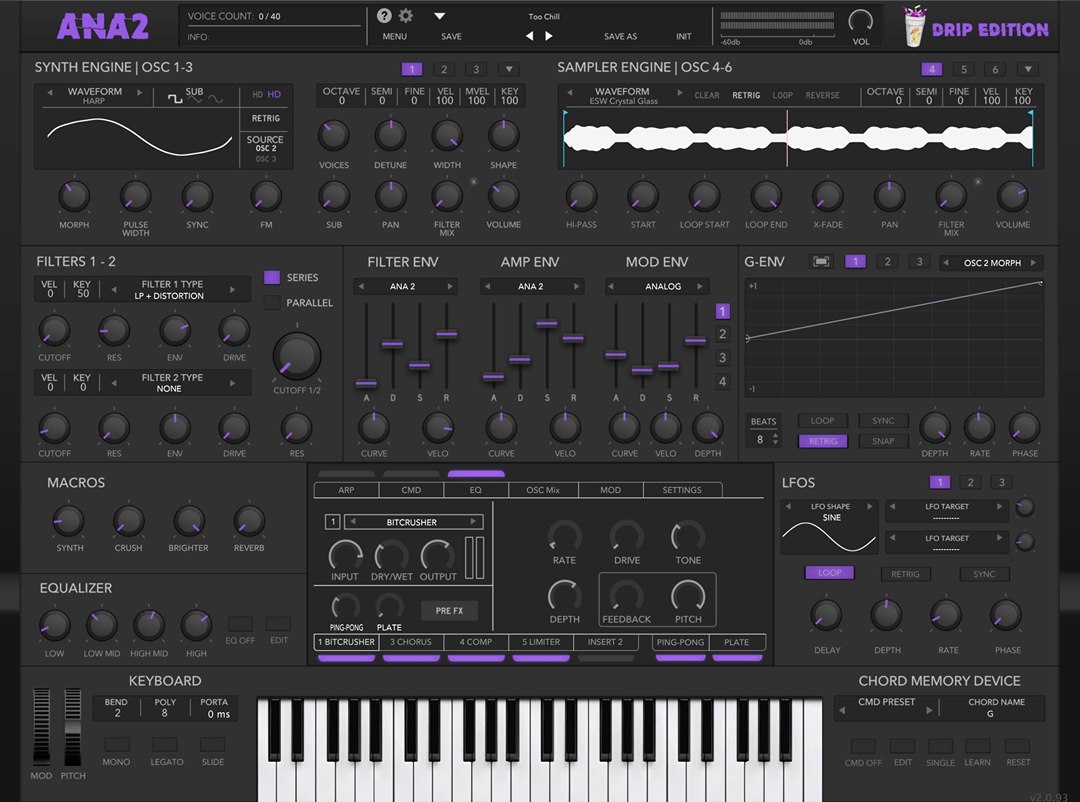Click the Beats value stepper
1080x802 pixels.
776,439
